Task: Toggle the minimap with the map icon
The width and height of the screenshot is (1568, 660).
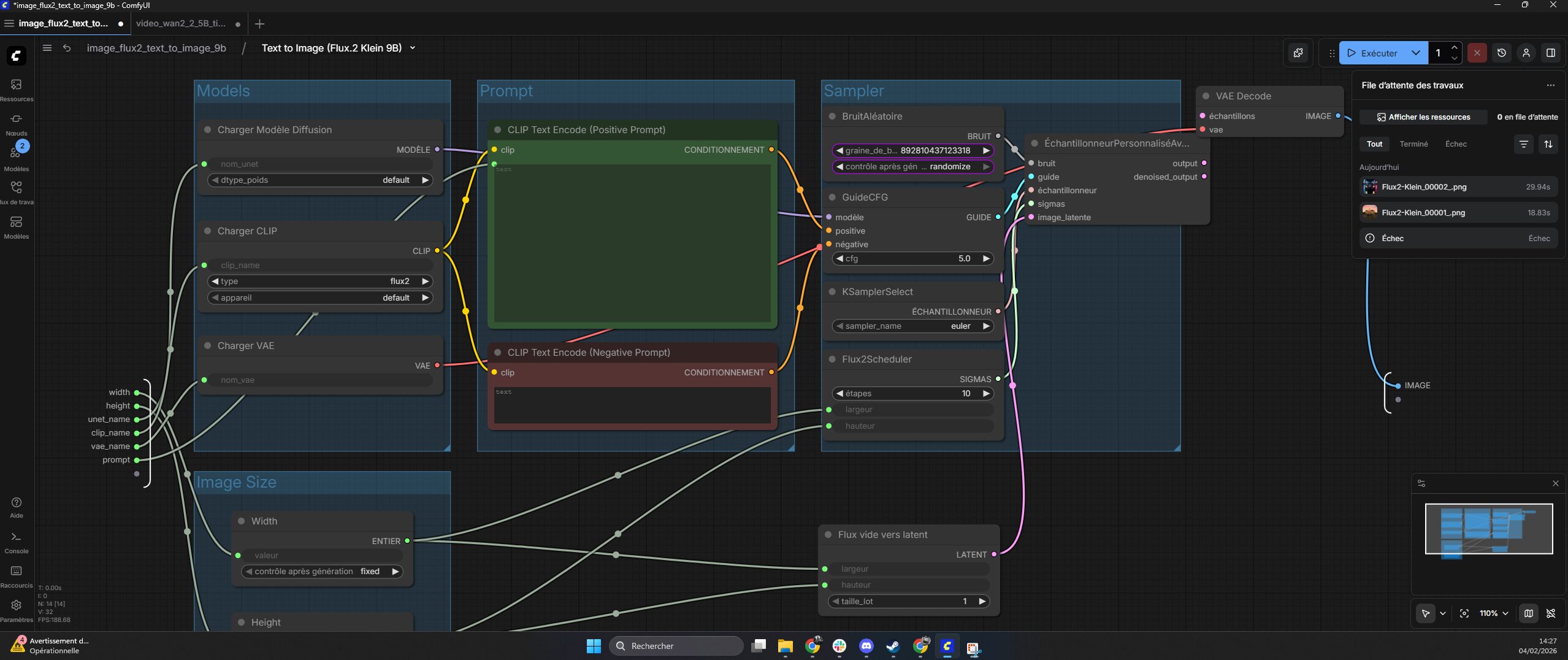Action: click(1528, 613)
